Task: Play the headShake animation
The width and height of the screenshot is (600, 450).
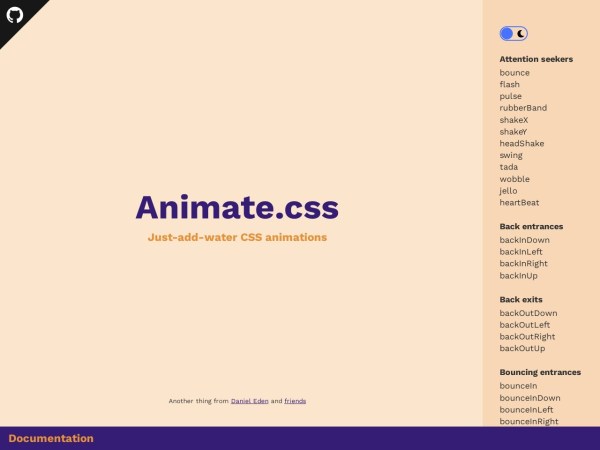Action: [521, 143]
